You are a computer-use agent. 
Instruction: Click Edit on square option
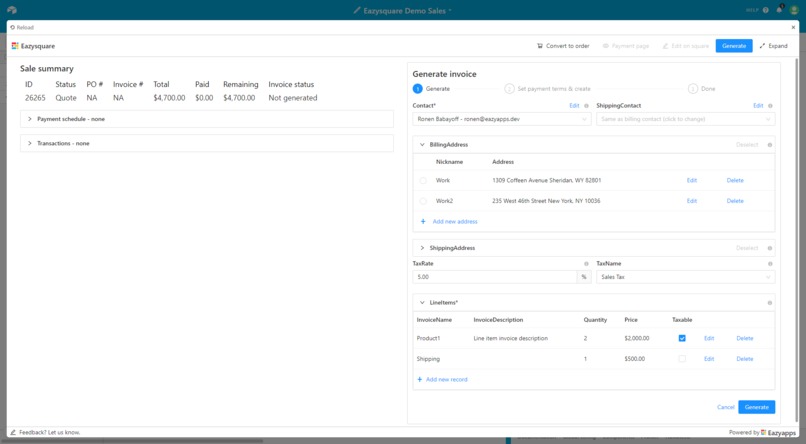coord(686,46)
